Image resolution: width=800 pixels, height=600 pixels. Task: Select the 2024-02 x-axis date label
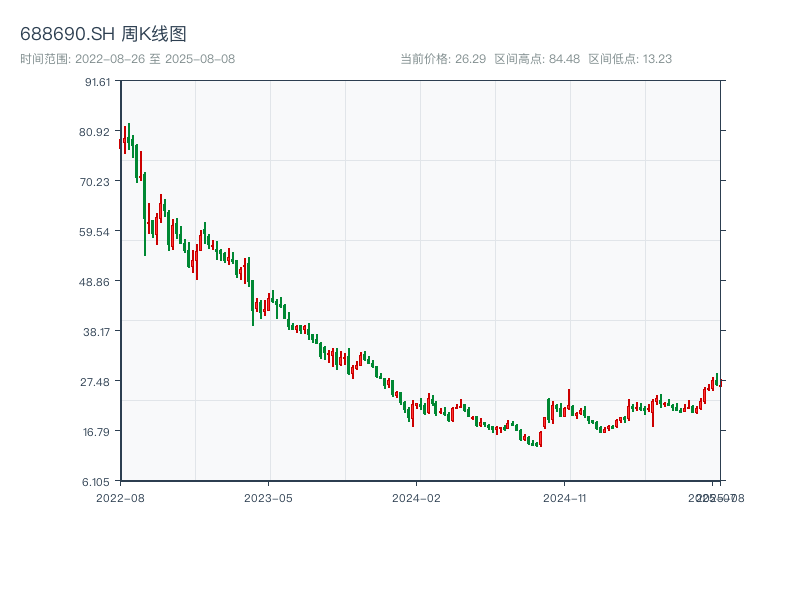click(417, 497)
